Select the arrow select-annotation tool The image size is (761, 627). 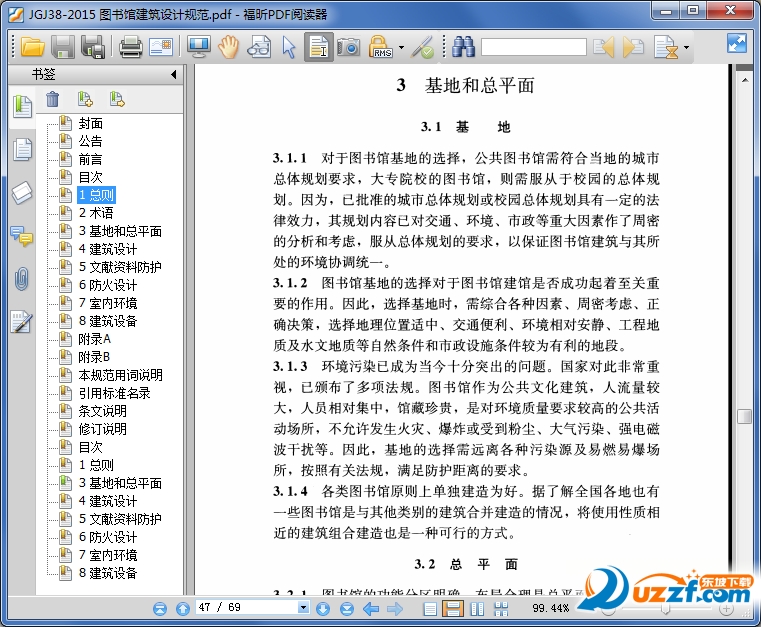pos(289,48)
